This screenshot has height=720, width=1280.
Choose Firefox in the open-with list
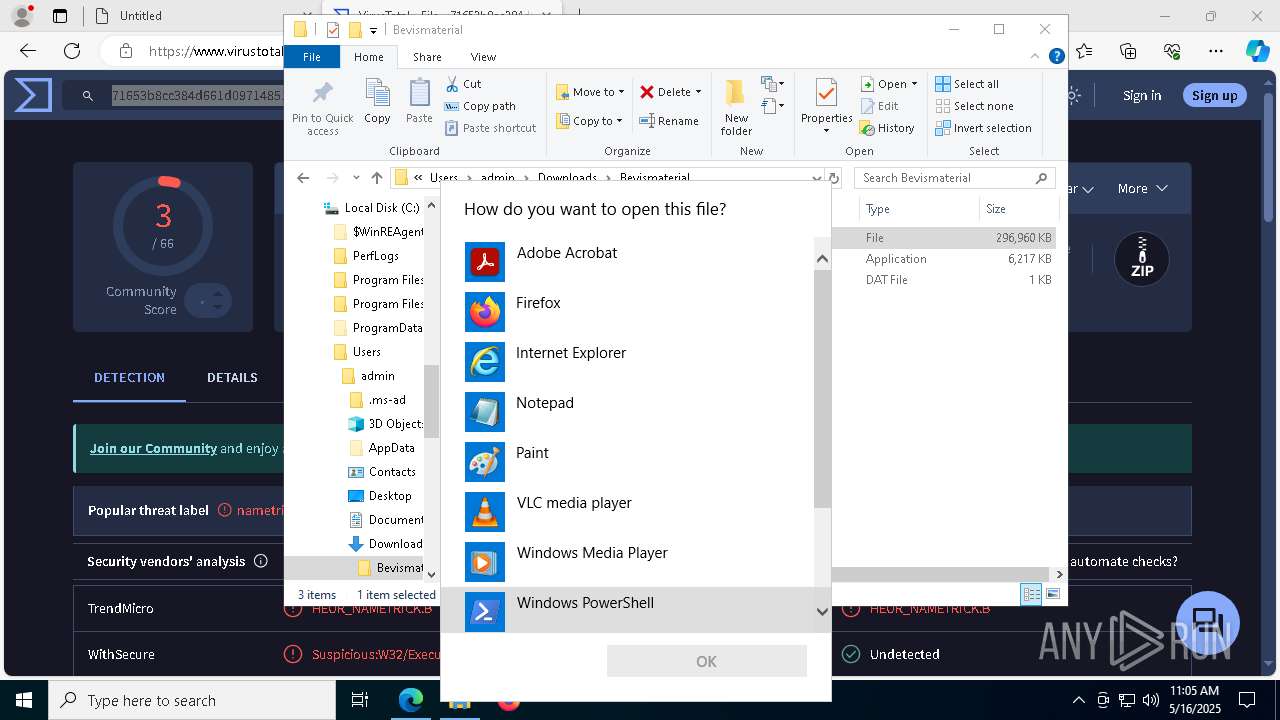point(627,312)
